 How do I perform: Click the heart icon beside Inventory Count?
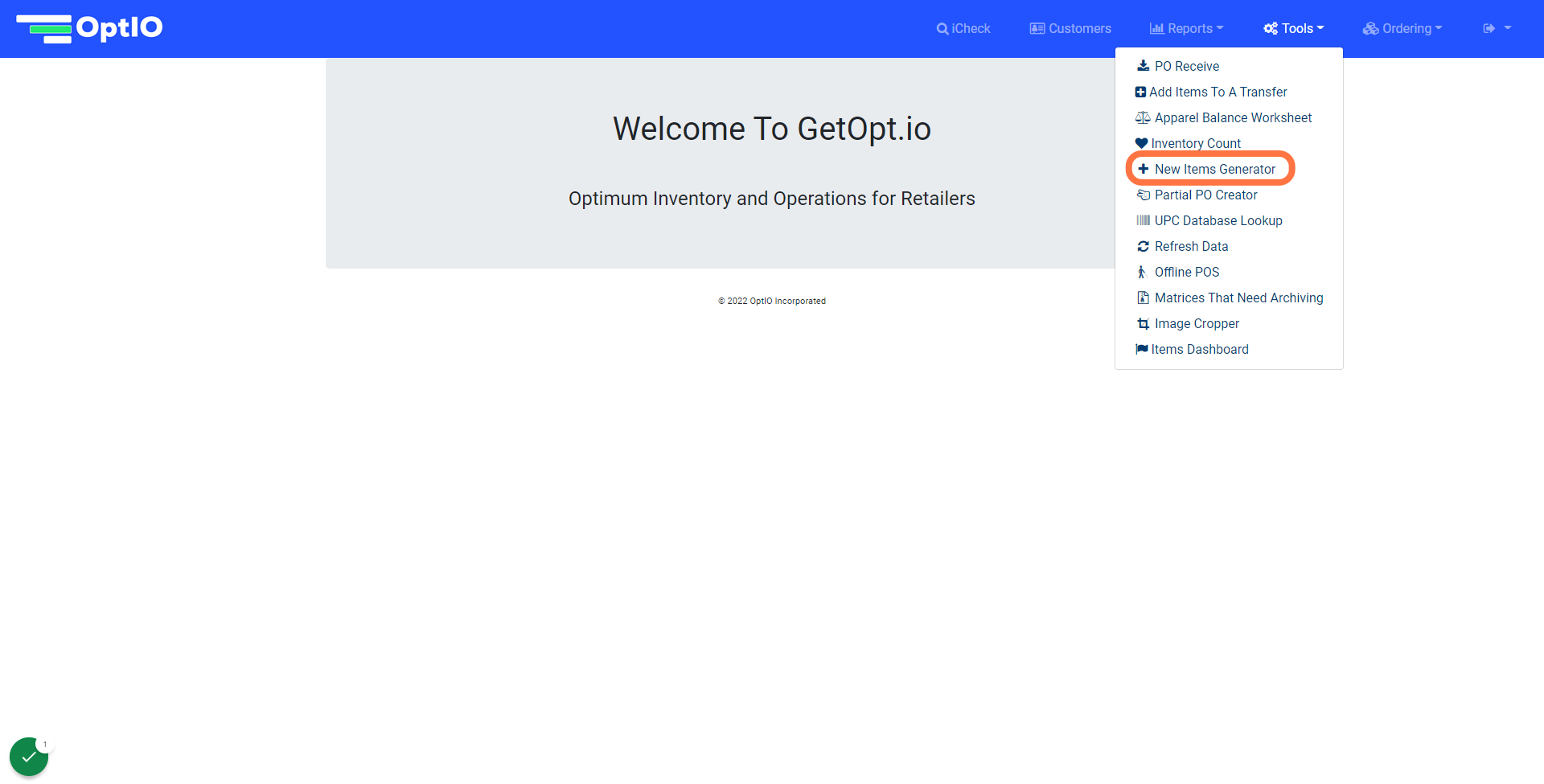tap(1141, 143)
